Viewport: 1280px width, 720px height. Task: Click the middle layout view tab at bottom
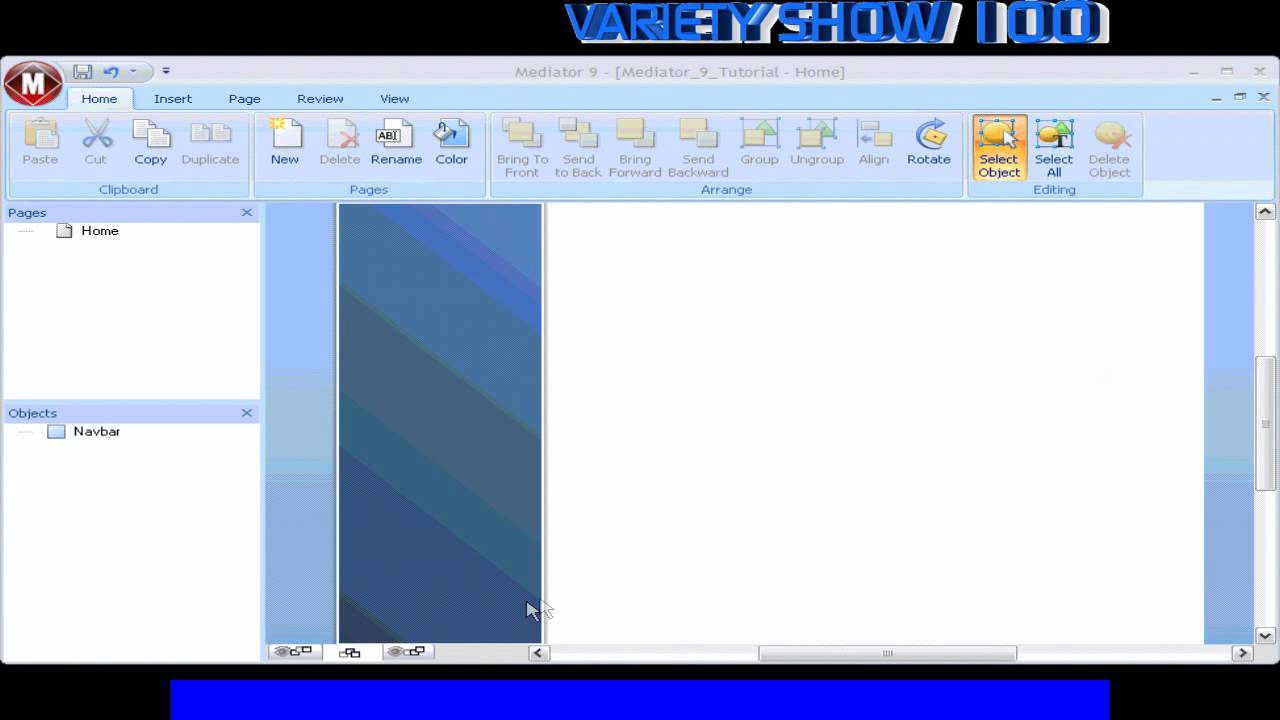pyautogui.click(x=350, y=652)
